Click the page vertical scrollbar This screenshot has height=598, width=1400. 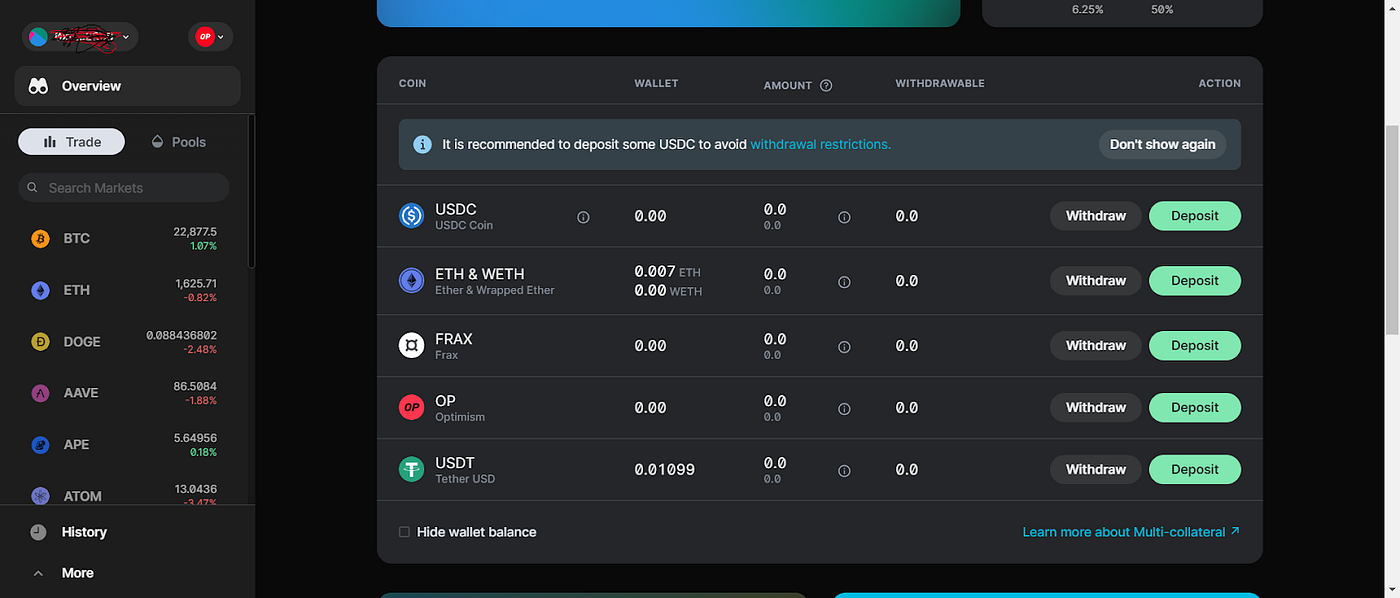[1392, 230]
